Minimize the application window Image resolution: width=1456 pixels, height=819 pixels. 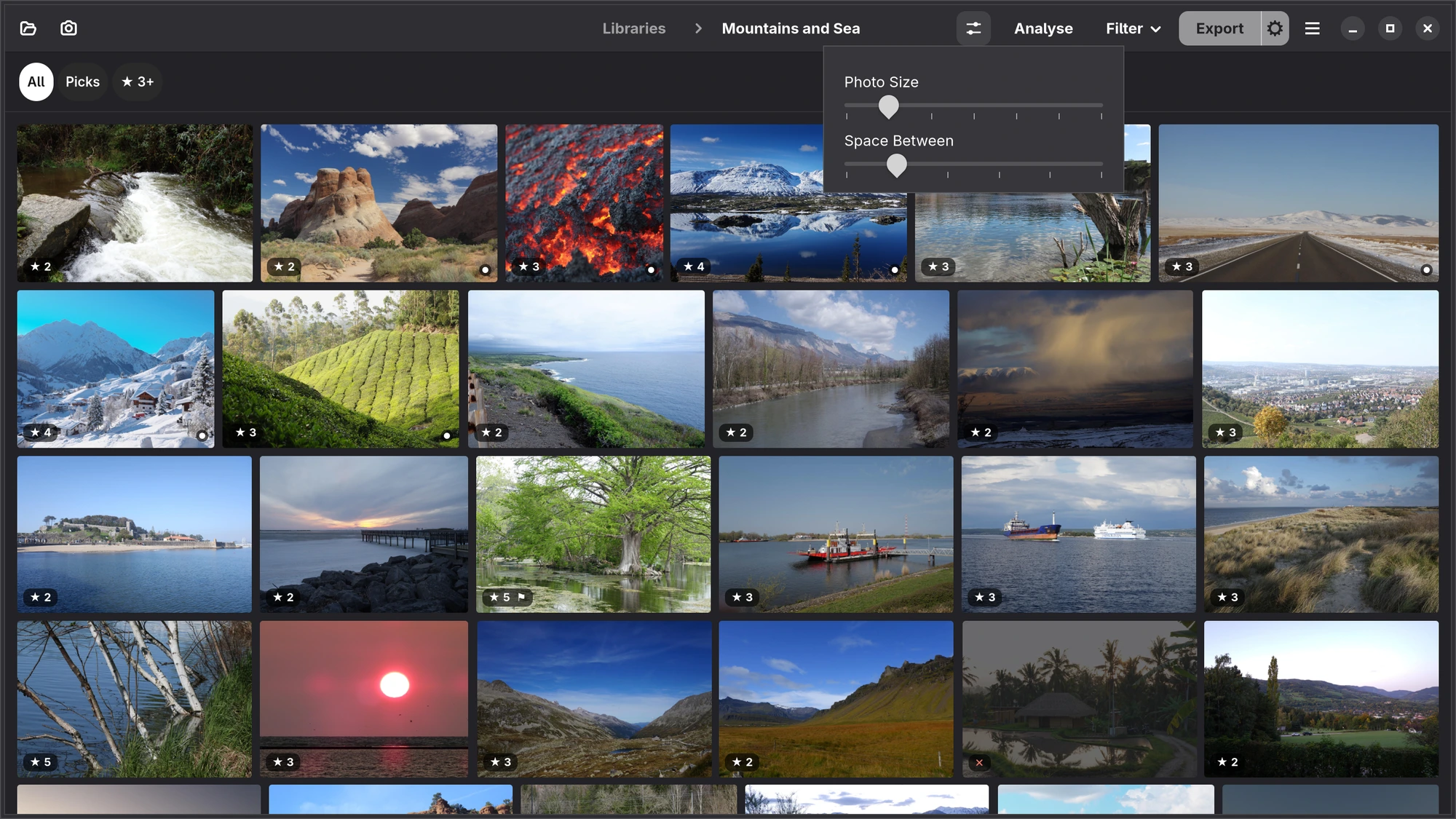pos(1353,28)
